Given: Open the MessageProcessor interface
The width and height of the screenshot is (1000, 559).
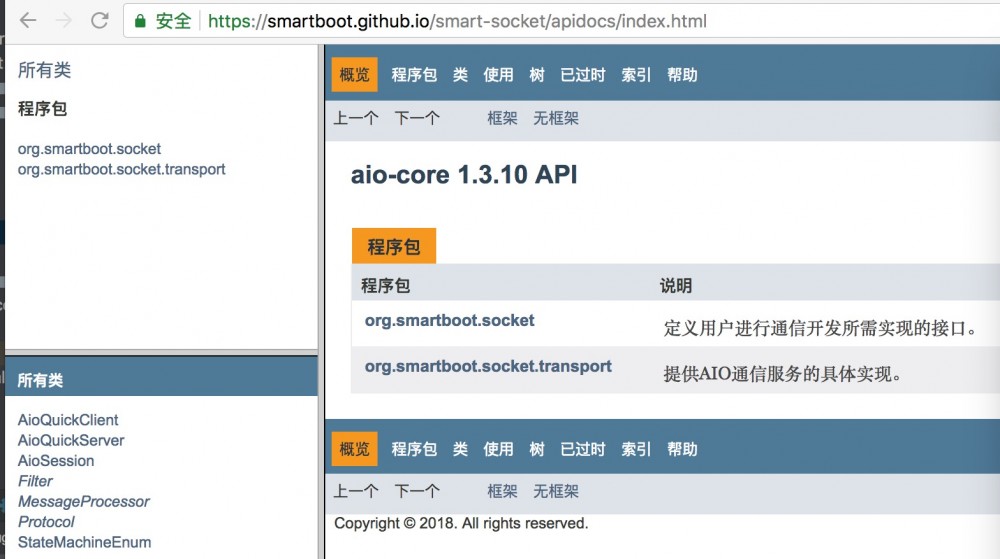Looking at the screenshot, I should click(x=84, y=502).
